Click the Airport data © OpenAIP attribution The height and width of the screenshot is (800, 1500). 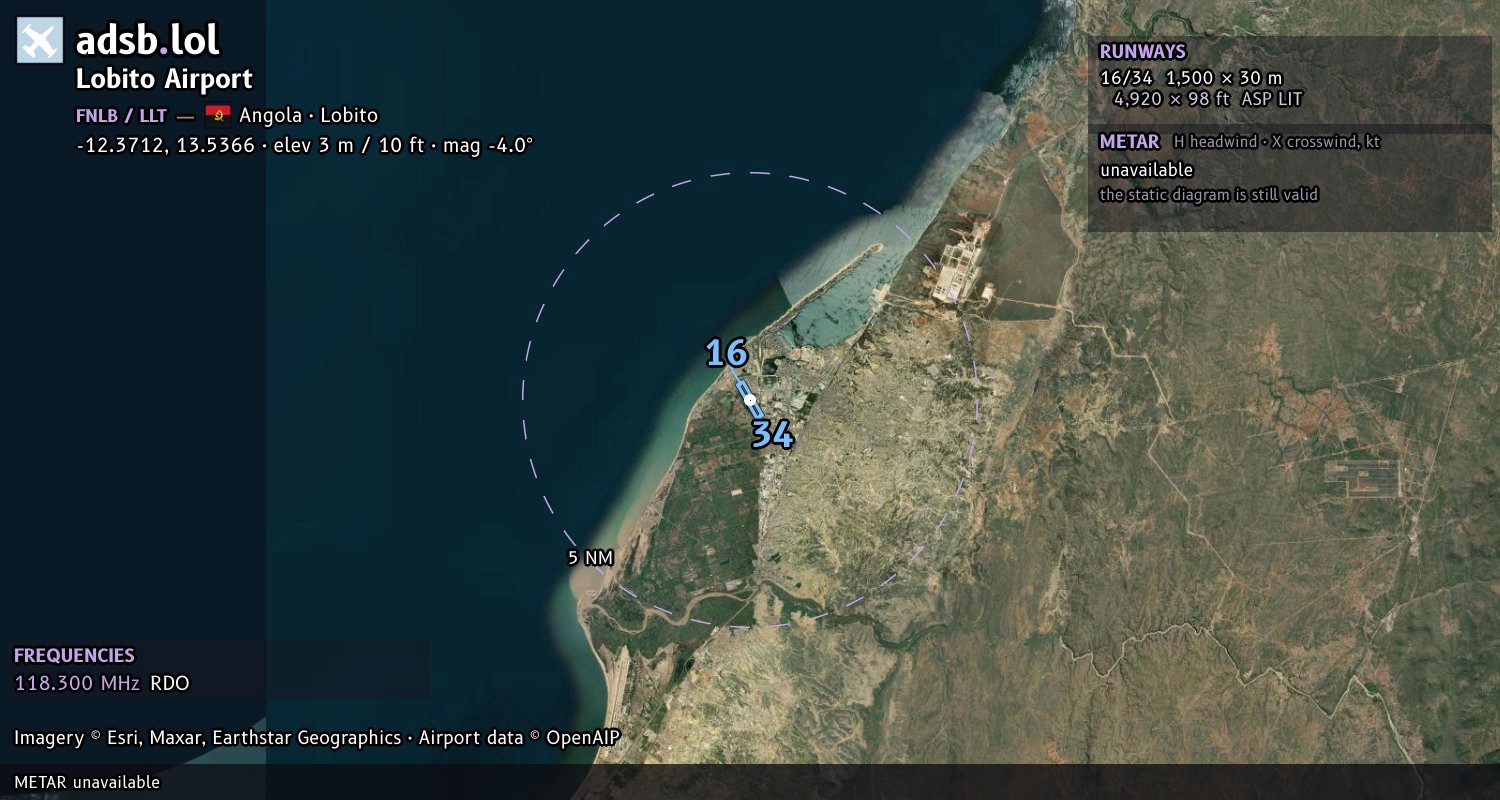point(520,738)
